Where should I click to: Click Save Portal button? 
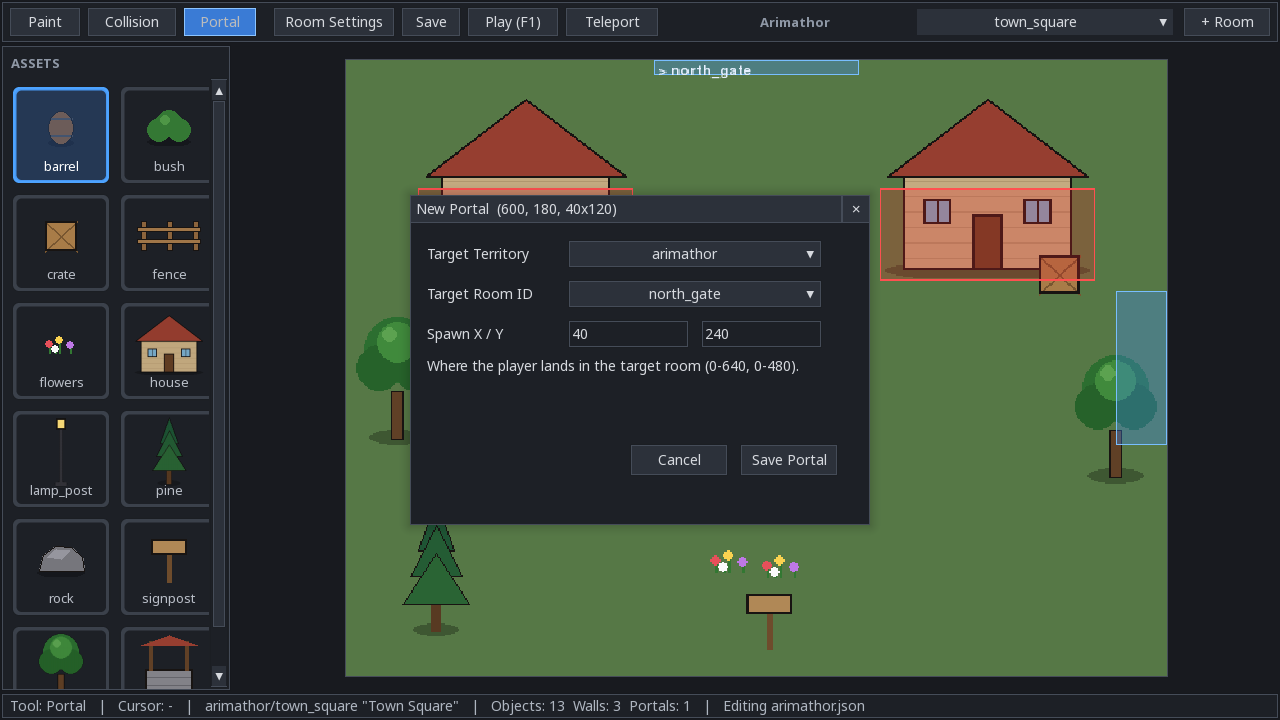click(789, 460)
